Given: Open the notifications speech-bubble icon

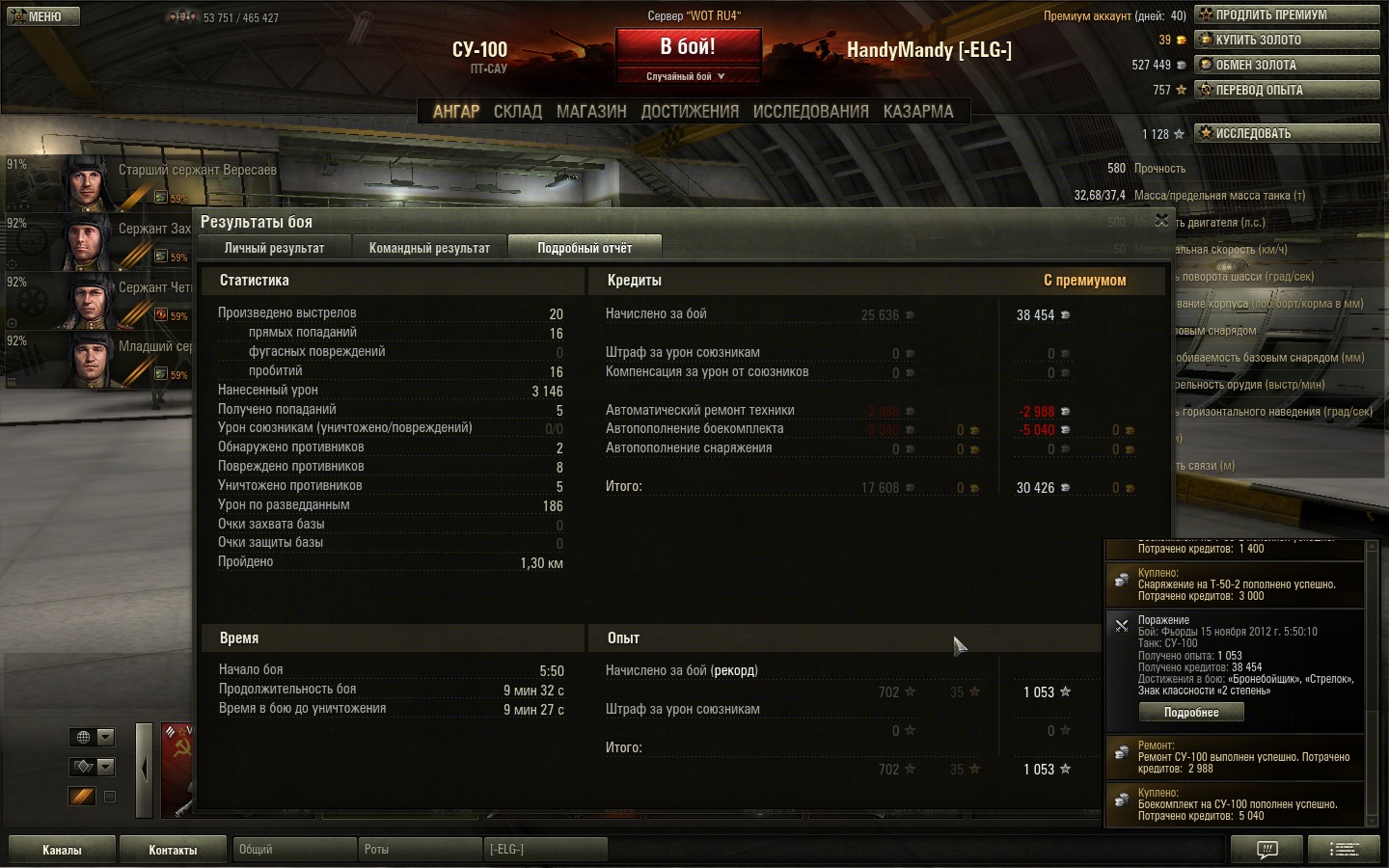Looking at the screenshot, I should (x=1266, y=850).
